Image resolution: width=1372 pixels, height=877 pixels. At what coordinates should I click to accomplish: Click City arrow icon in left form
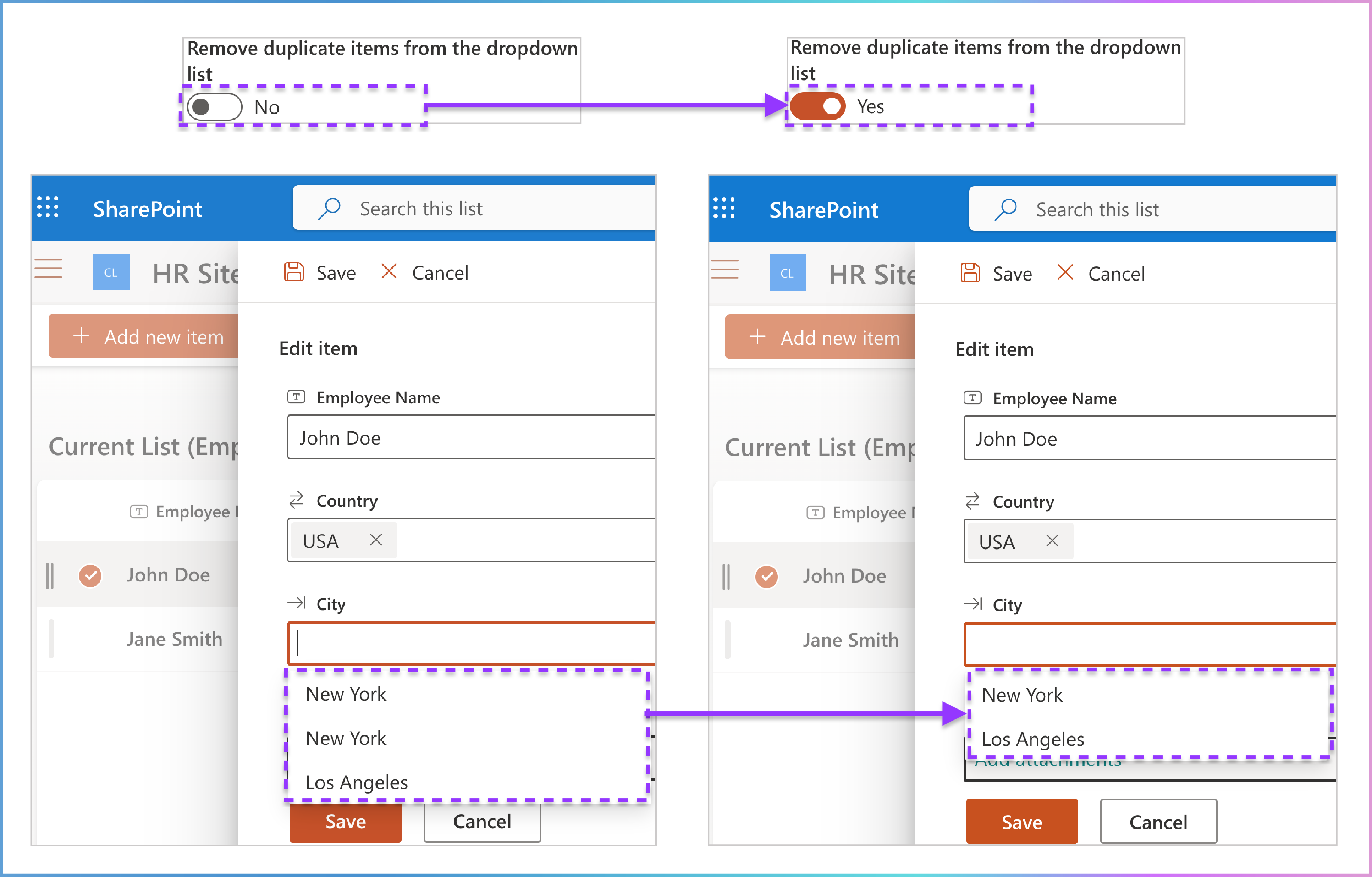pos(296,603)
